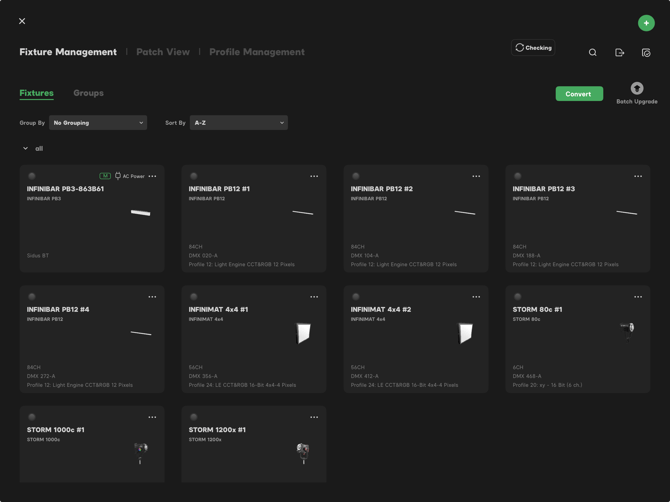Open more options for INFINIBAR PB12 #3
The image size is (670, 502).
638,176
